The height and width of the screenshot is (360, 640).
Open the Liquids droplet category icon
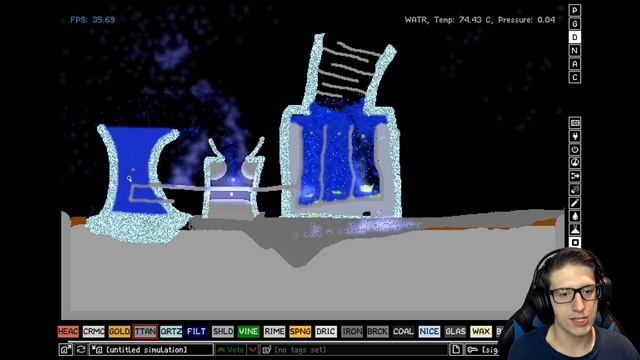(575, 216)
